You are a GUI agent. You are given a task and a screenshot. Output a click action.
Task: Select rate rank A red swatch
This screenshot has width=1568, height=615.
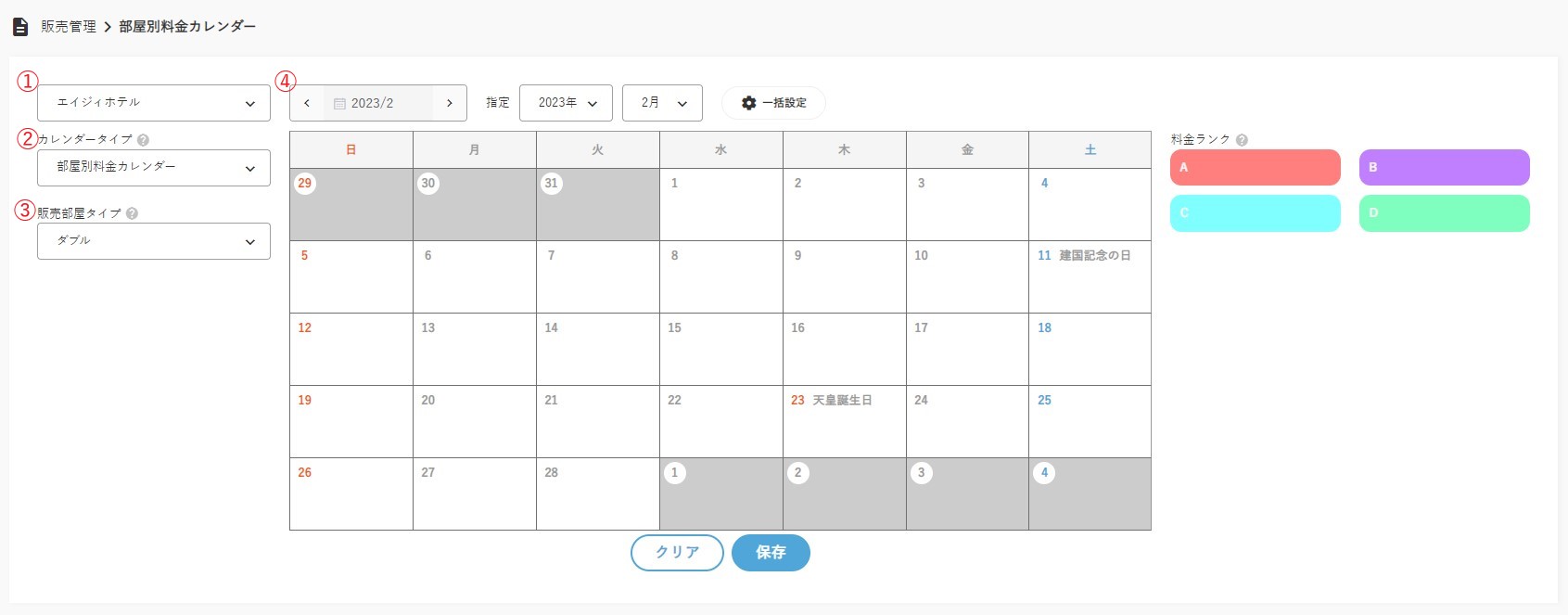coord(1255,168)
